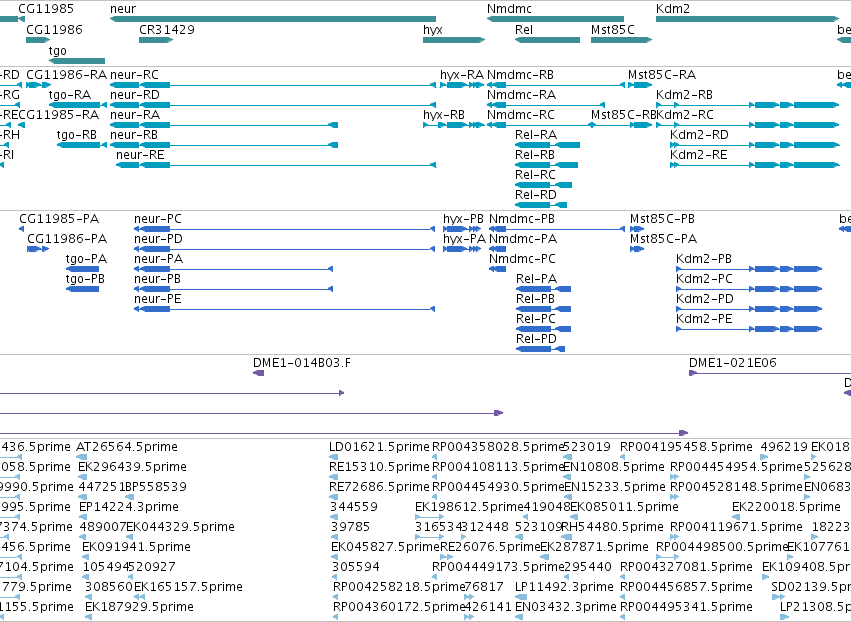This screenshot has width=851, height=622.
Task: Click transcript tgo-RB
Action: coord(77,135)
